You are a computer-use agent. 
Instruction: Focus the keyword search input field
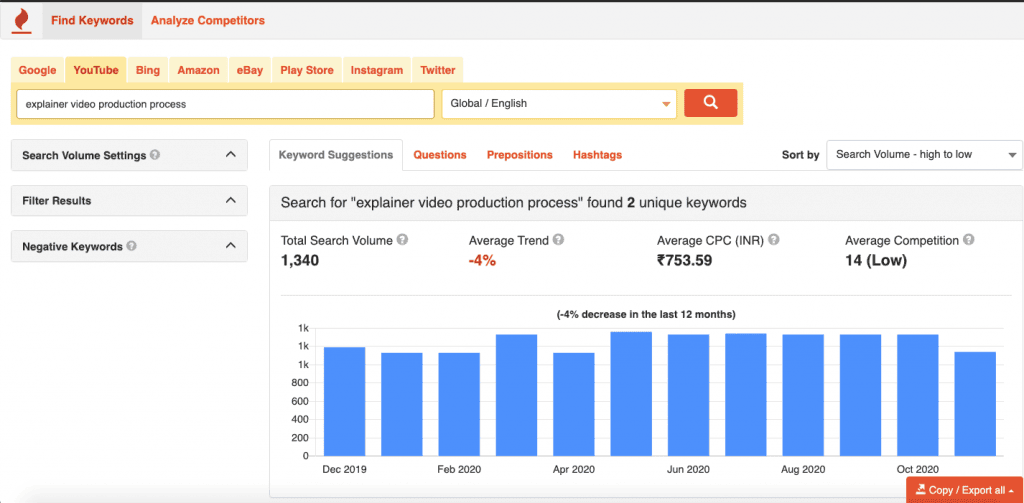[225, 104]
